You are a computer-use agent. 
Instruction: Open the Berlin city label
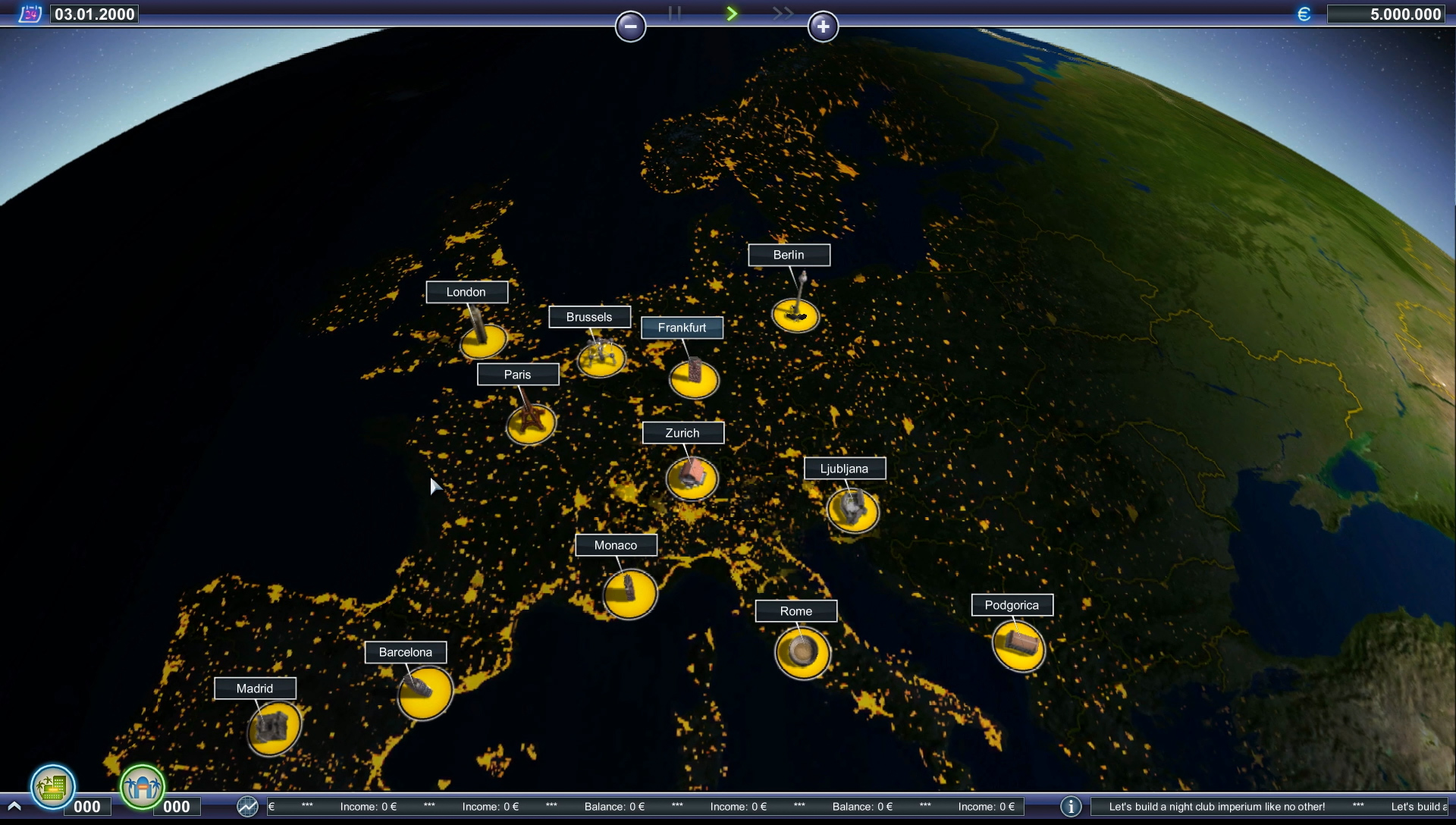[789, 255]
